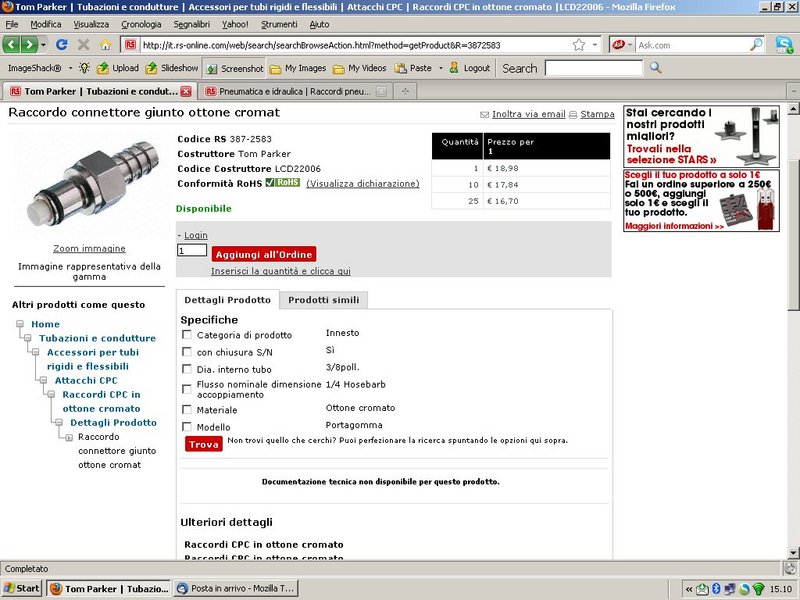Expand hidden tray icons chevron
The height and width of the screenshot is (600, 800).
689,589
